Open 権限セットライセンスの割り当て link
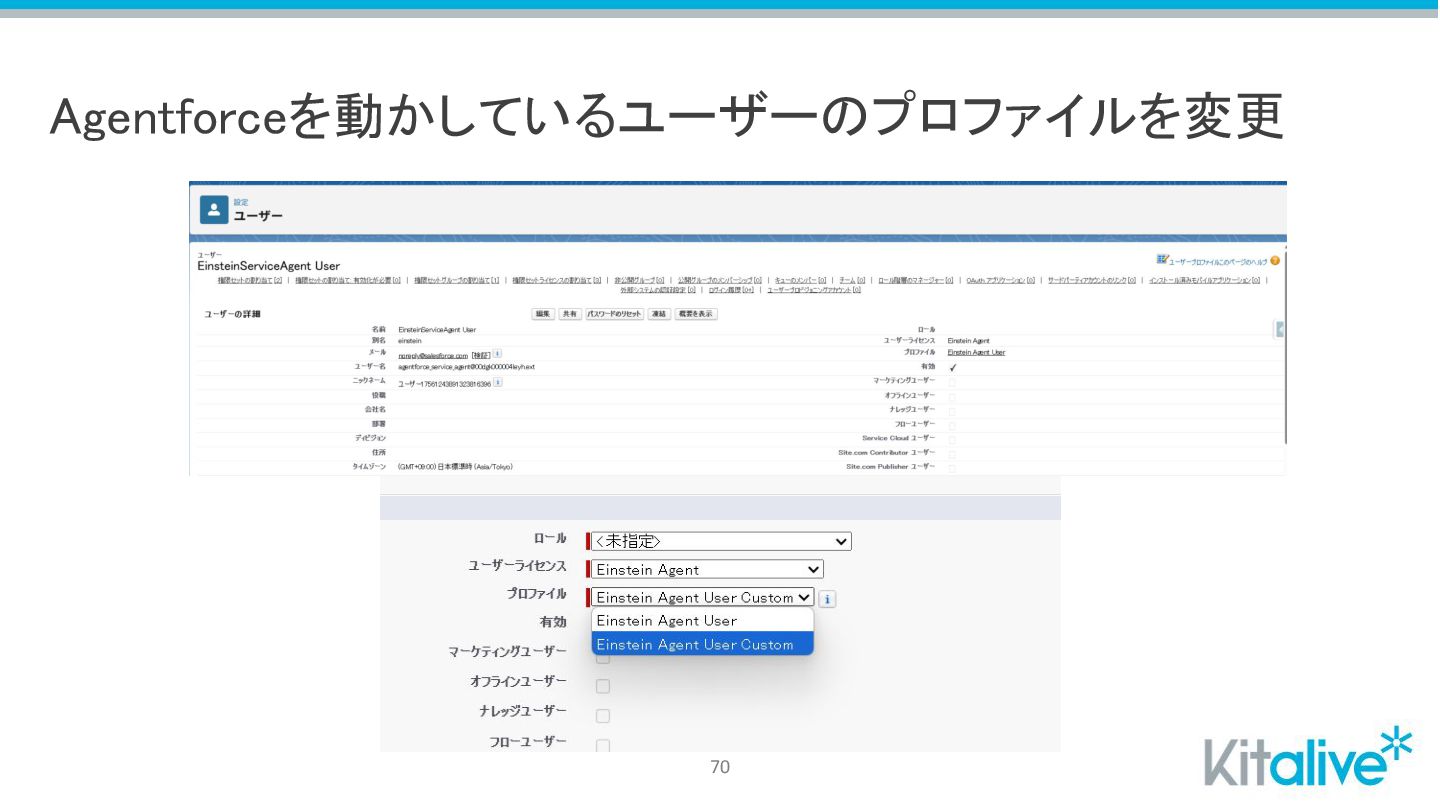 click(557, 280)
